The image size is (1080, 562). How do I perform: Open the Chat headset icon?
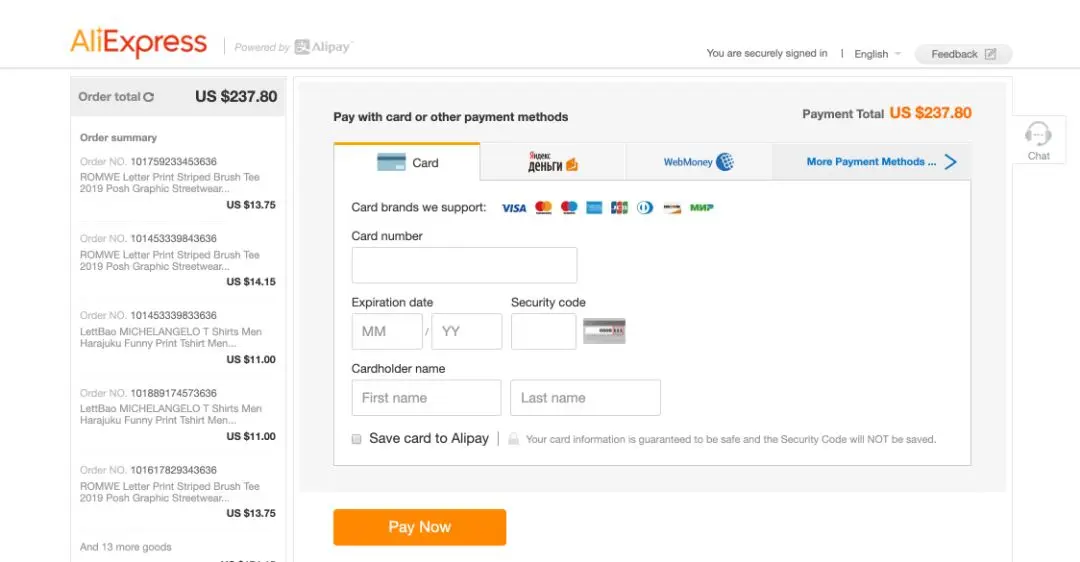[1038, 134]
